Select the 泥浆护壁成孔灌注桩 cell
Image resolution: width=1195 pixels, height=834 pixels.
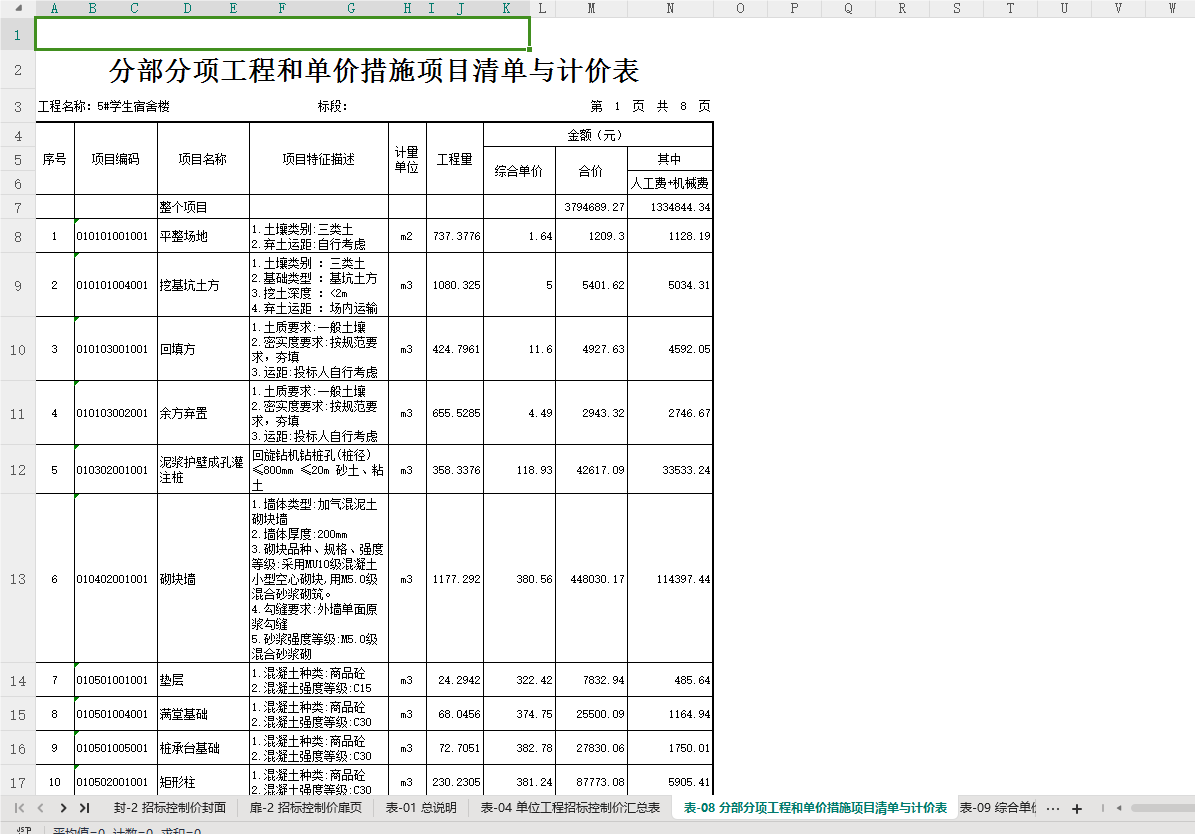click(x=203, y=470)
